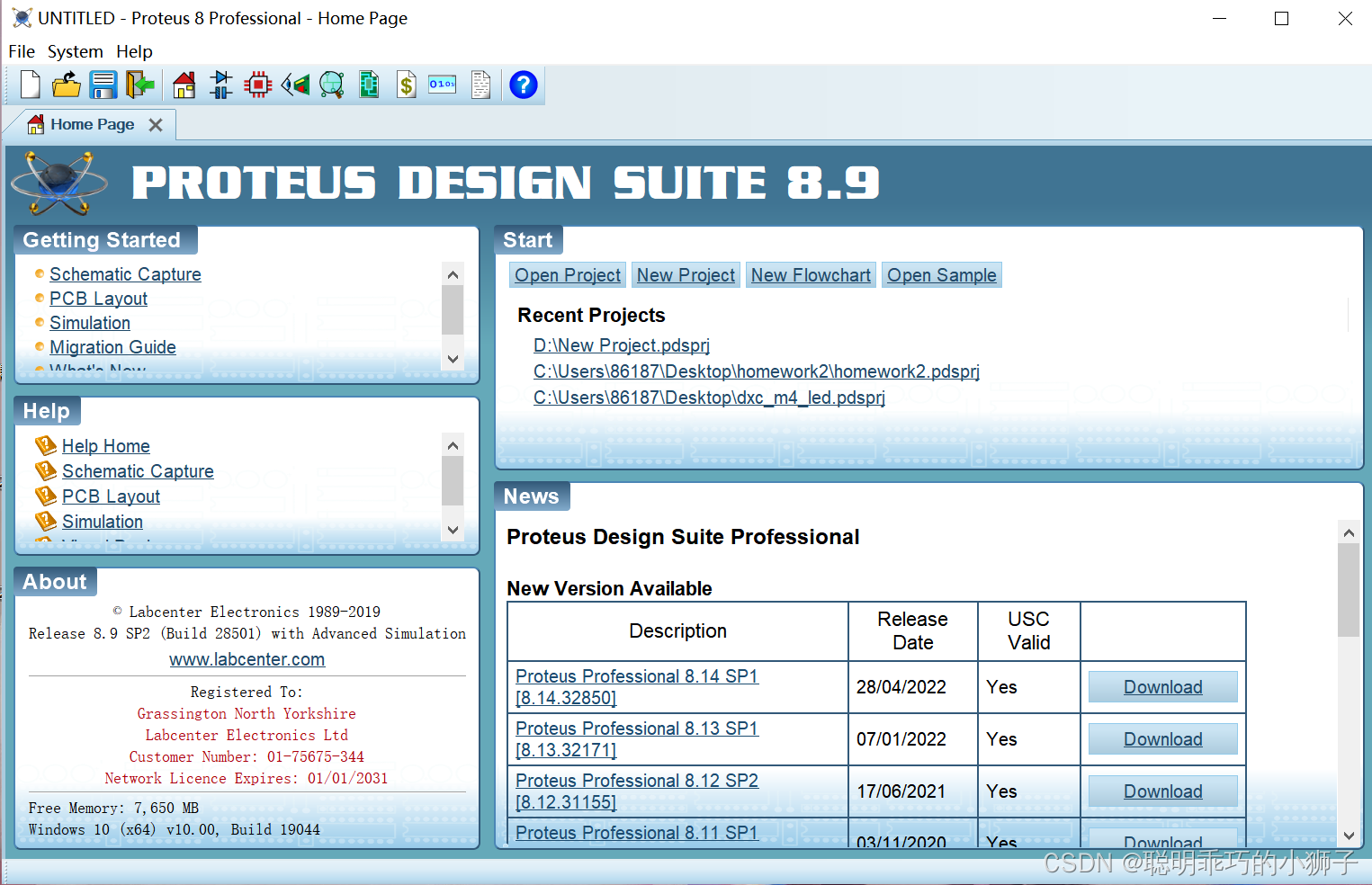The image size is (1372, 885).
Task: Open the Gerber Viewer toolbar icon
Action: 332,85
